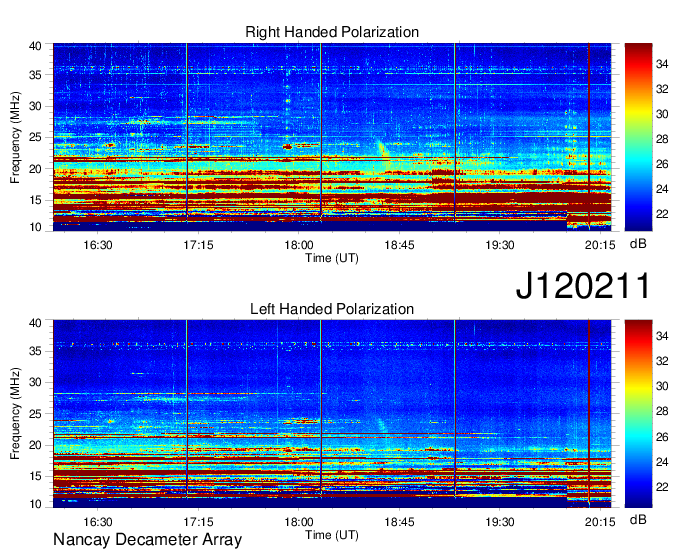Select the "J120211" observation label
The image size is (680, 552).
(x=583, y=286)
